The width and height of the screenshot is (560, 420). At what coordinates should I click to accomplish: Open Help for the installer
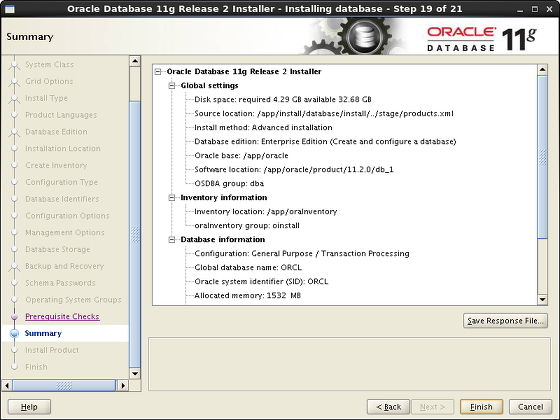coord(29,407)
